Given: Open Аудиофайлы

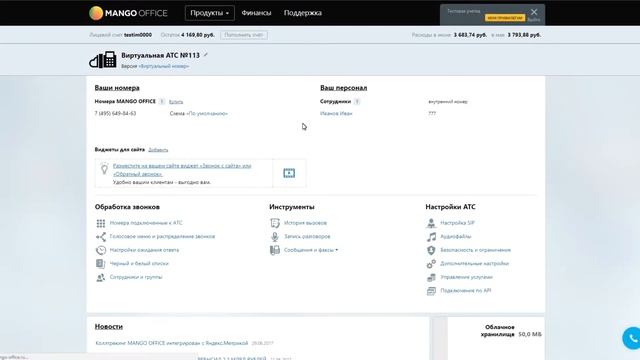Looking at the screenshot, I should coord(456,236).
